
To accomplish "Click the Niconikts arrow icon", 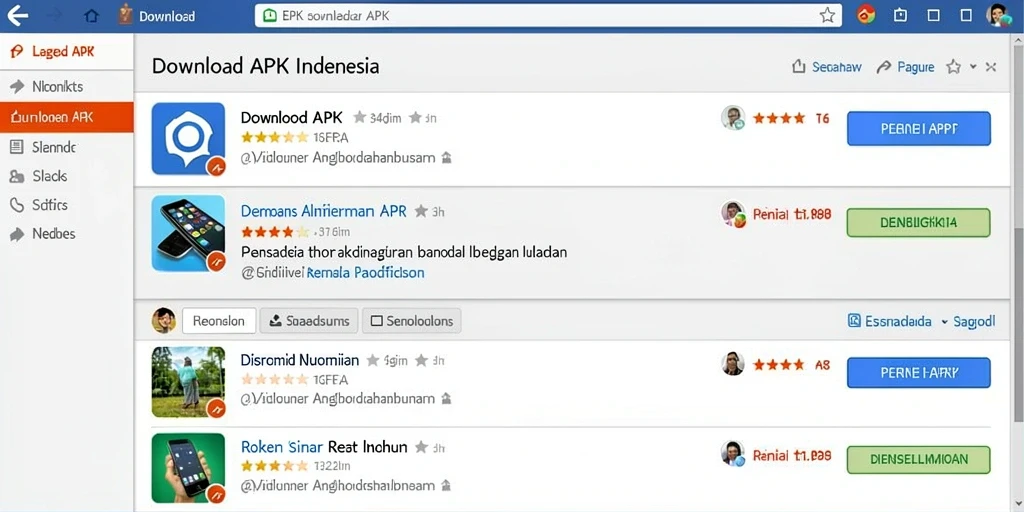I will [x=17, y=86].
